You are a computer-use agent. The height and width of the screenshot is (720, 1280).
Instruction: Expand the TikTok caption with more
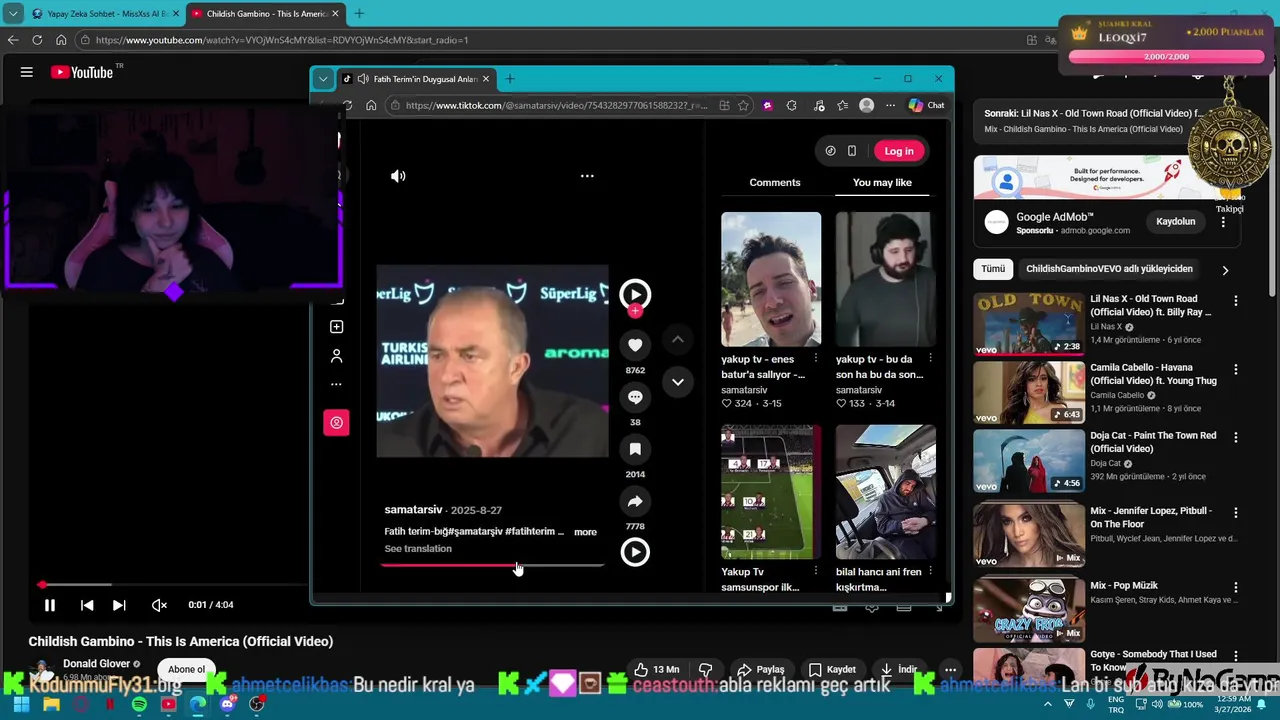585,532
